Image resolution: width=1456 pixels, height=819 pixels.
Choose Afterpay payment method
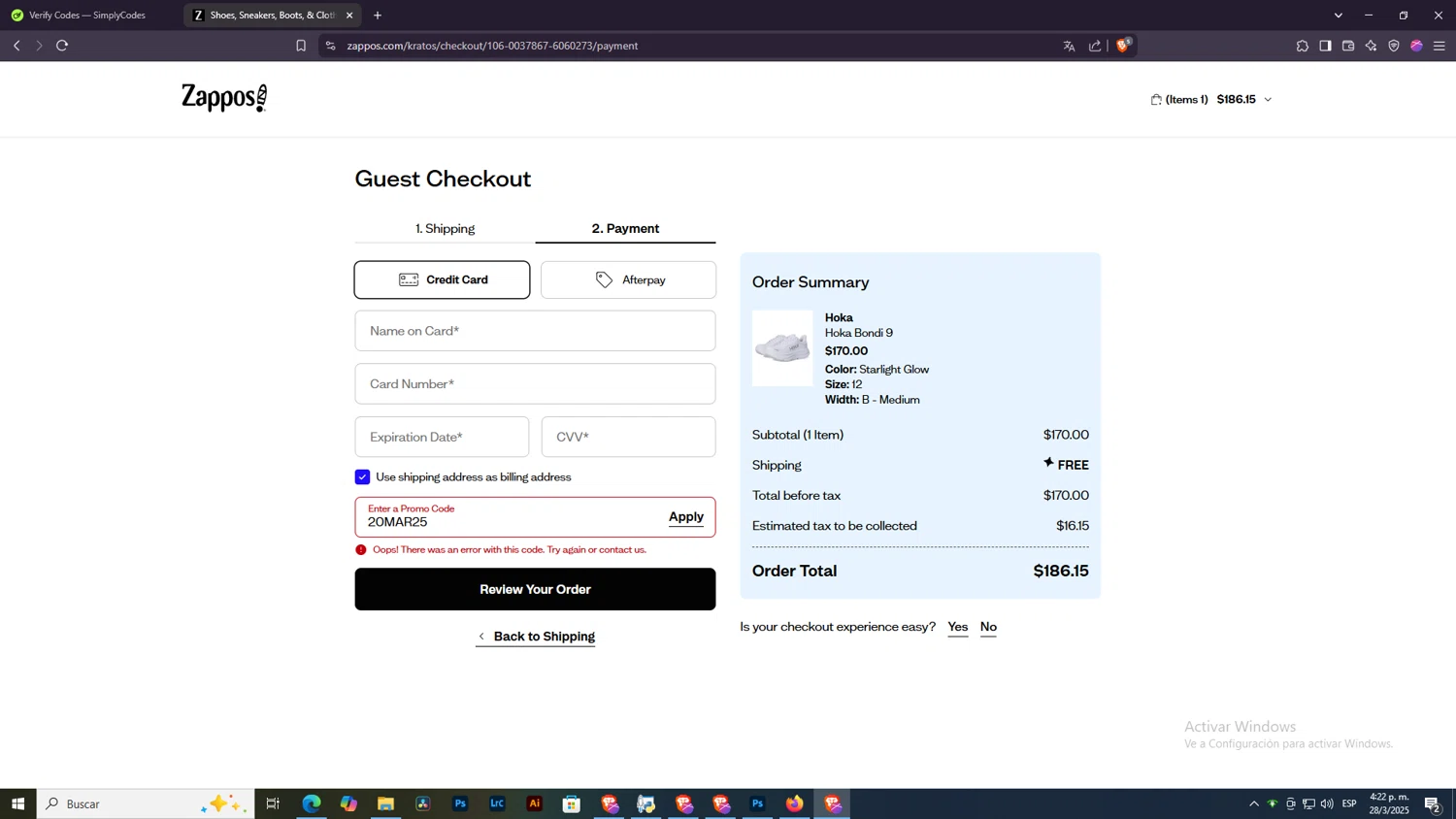tap(628, 279)
